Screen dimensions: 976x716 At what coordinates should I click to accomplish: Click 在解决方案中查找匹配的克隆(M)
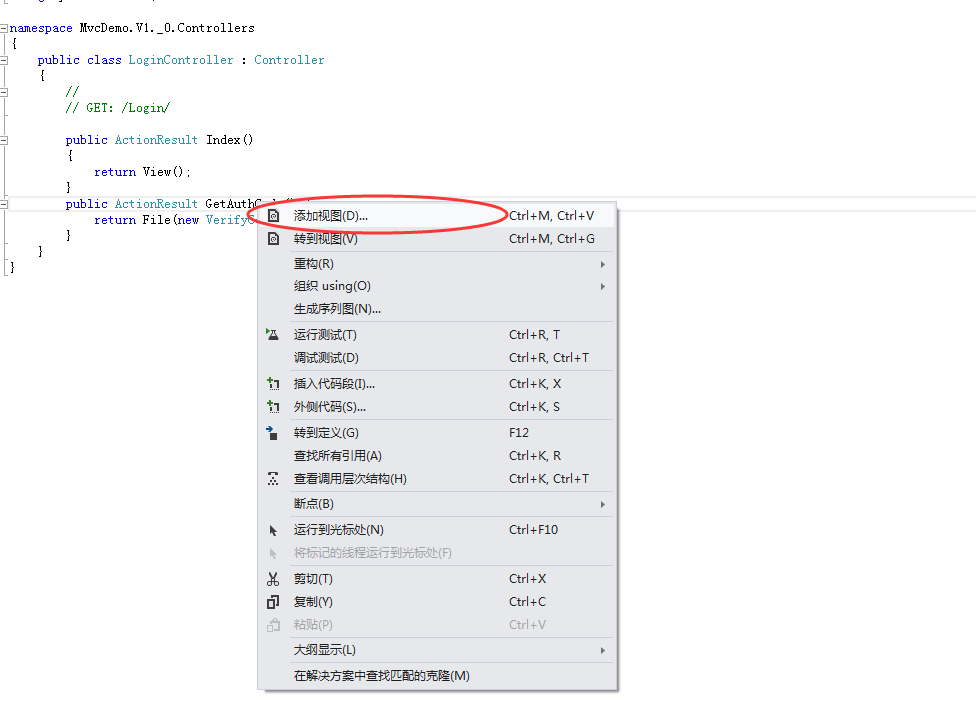click(x=380, y=675)
